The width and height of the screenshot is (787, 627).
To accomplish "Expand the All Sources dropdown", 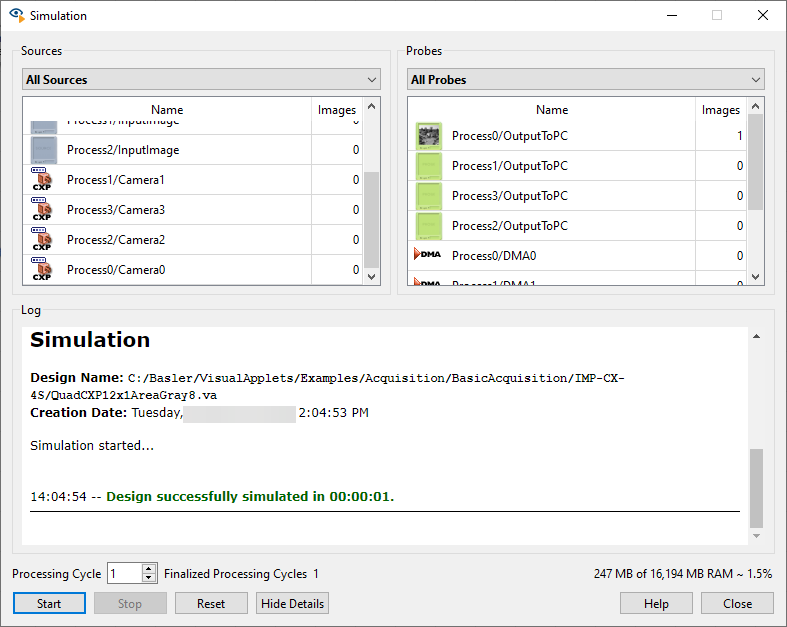I will pos(202,80).
